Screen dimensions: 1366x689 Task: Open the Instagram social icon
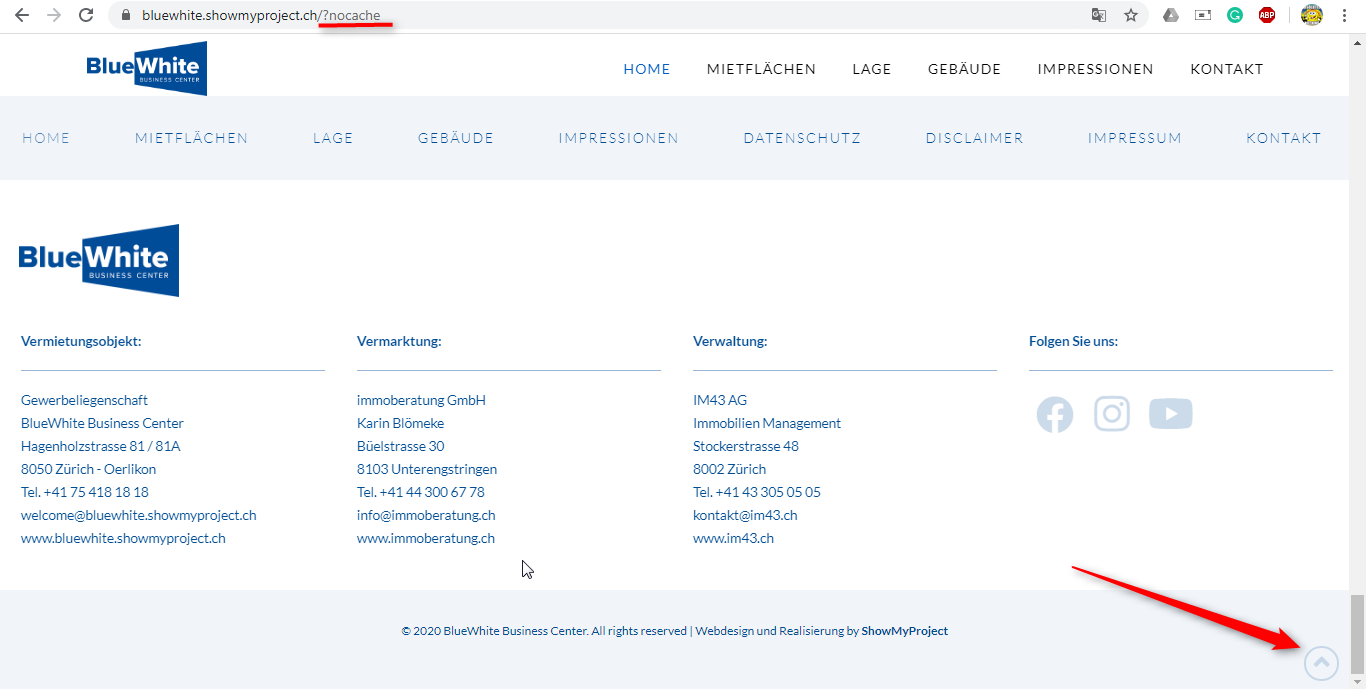pos(1112,414)
